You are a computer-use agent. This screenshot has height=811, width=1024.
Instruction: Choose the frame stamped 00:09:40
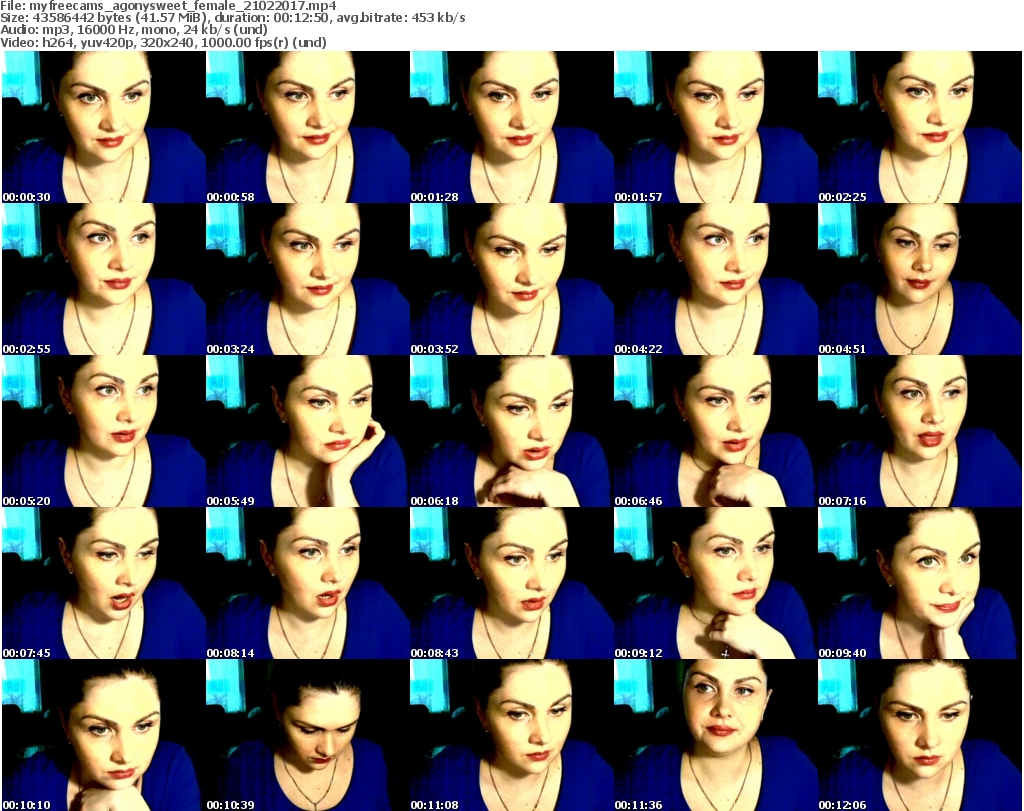point(920,583)
